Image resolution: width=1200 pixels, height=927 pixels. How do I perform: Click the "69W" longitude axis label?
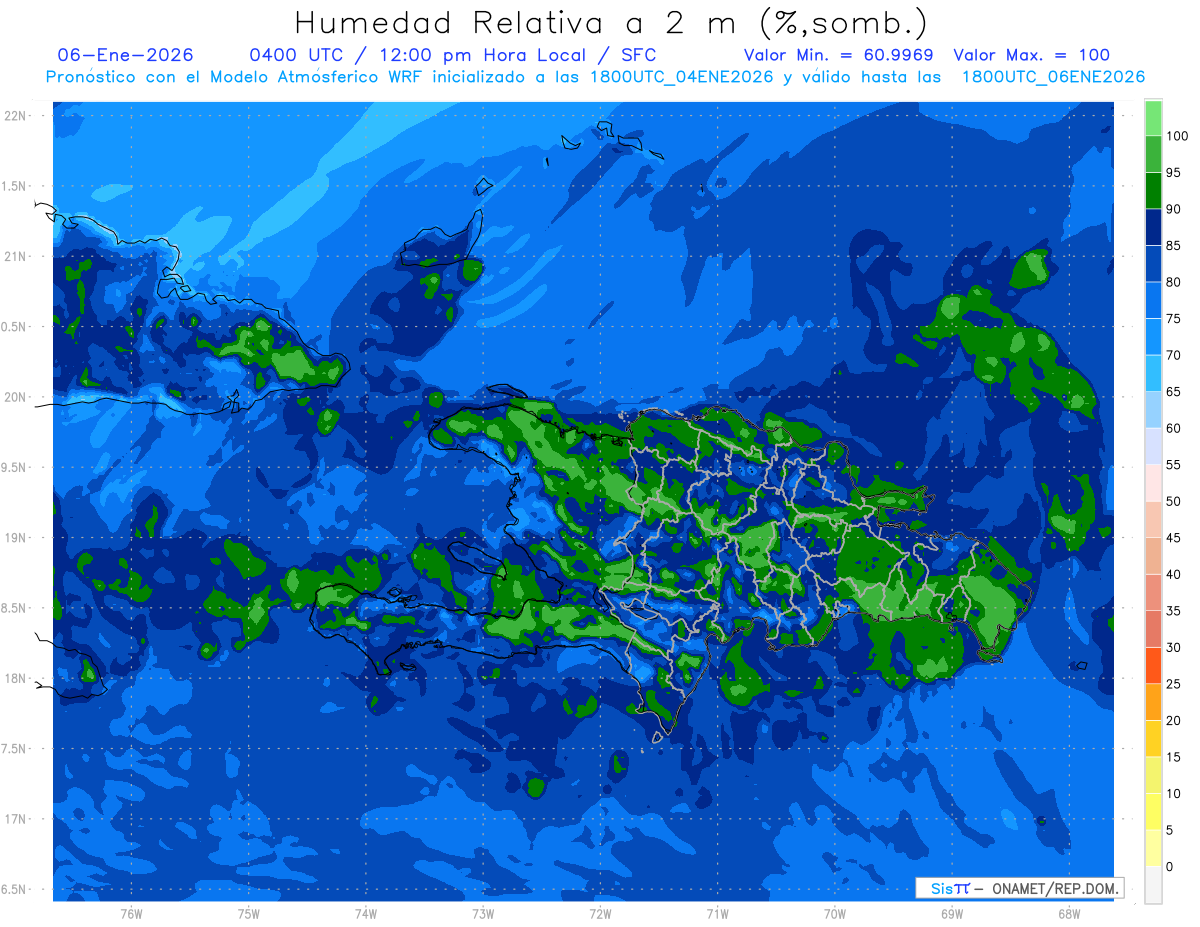click(951, 914)
